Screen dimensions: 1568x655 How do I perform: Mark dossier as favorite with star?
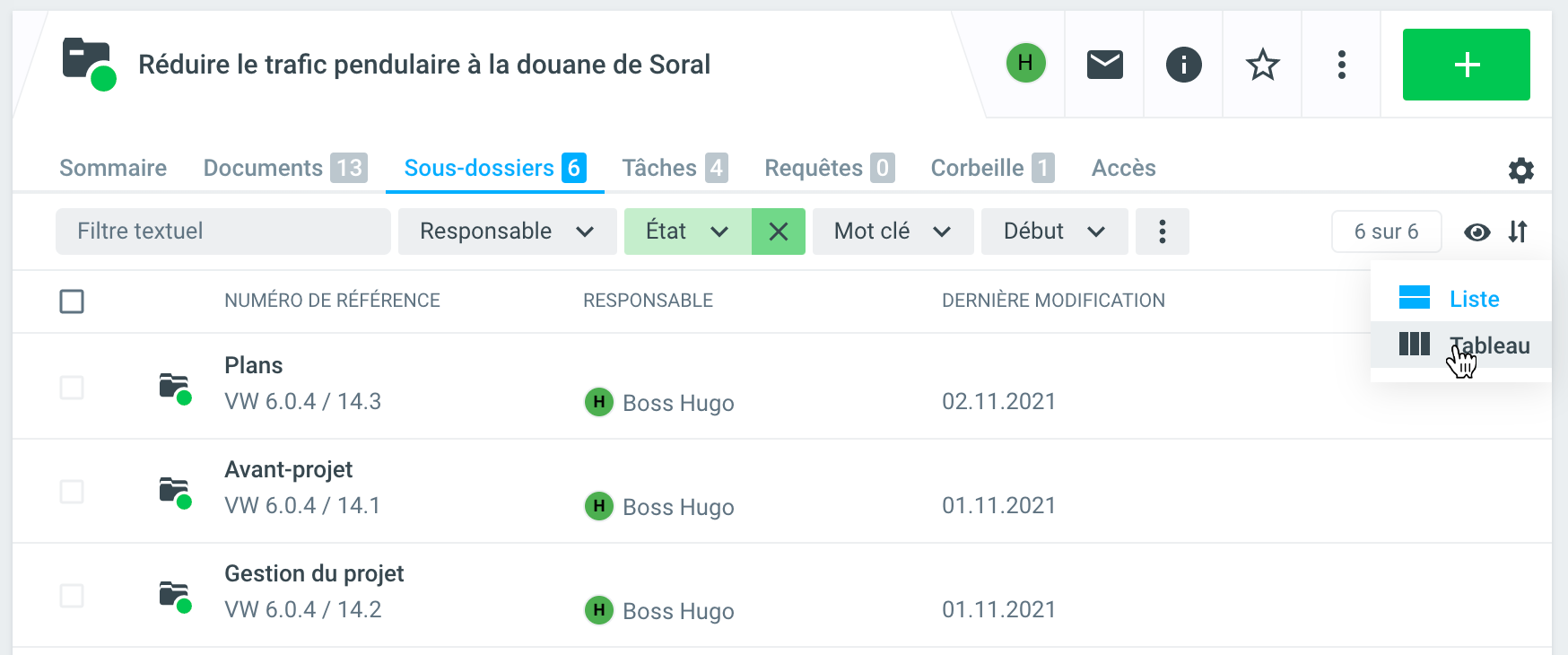click(x=1262, y=65)
